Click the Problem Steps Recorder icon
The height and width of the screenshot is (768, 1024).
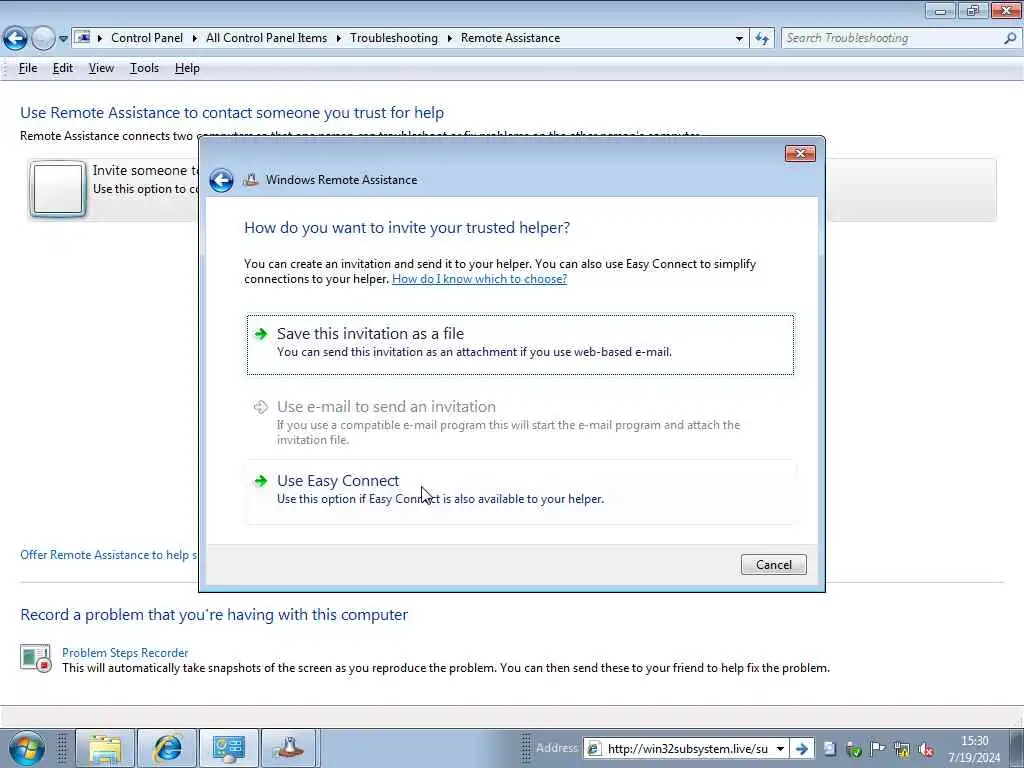[x=35, y=658]
